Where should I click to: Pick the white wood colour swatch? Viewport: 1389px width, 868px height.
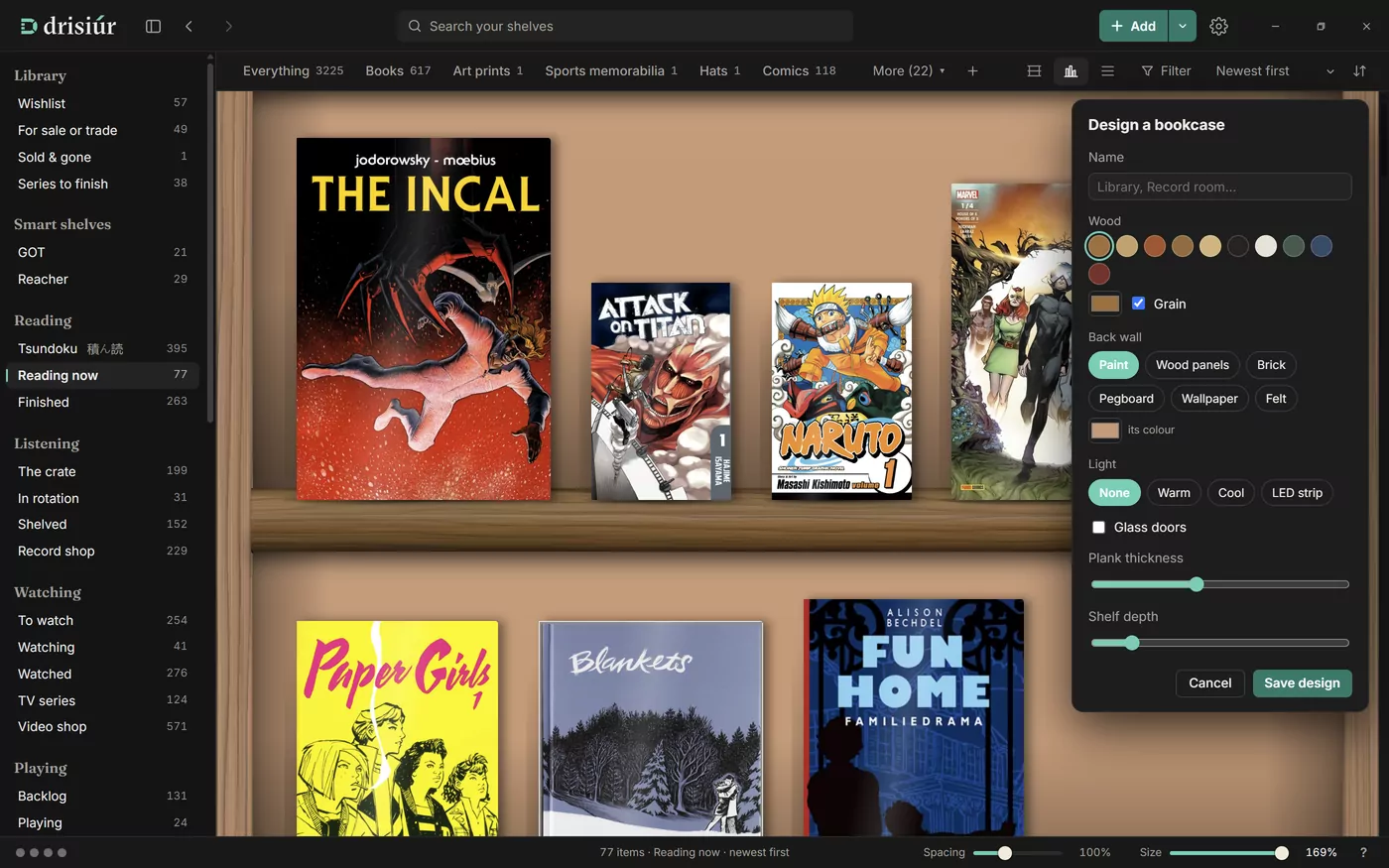(1265, 246)
